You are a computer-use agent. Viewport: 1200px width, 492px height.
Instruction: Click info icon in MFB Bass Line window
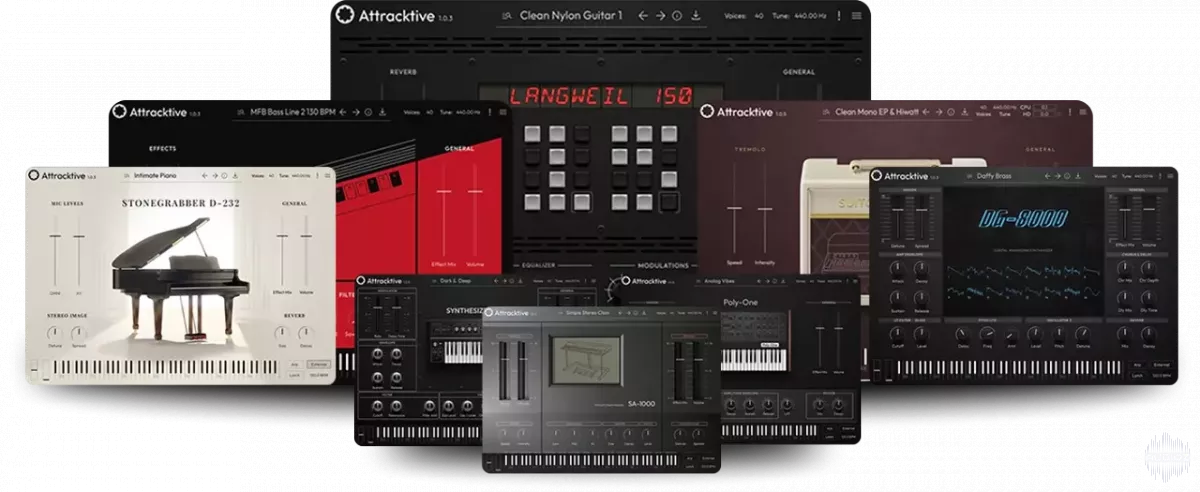[368, 112]
